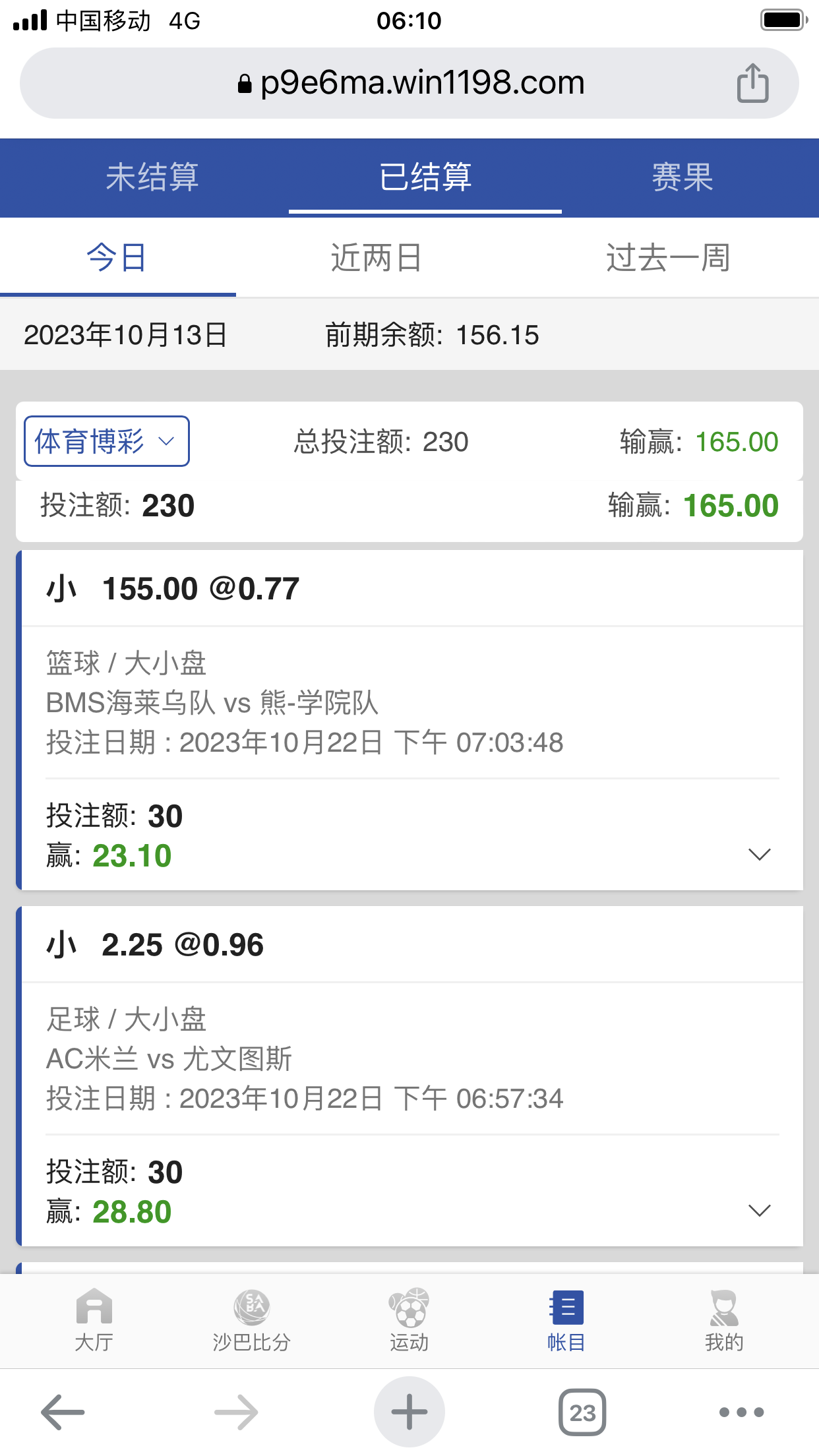Screen dimensions: 819x1456
Task: Go forward with browser forward arrow
Action: (x=236, y=1412)
